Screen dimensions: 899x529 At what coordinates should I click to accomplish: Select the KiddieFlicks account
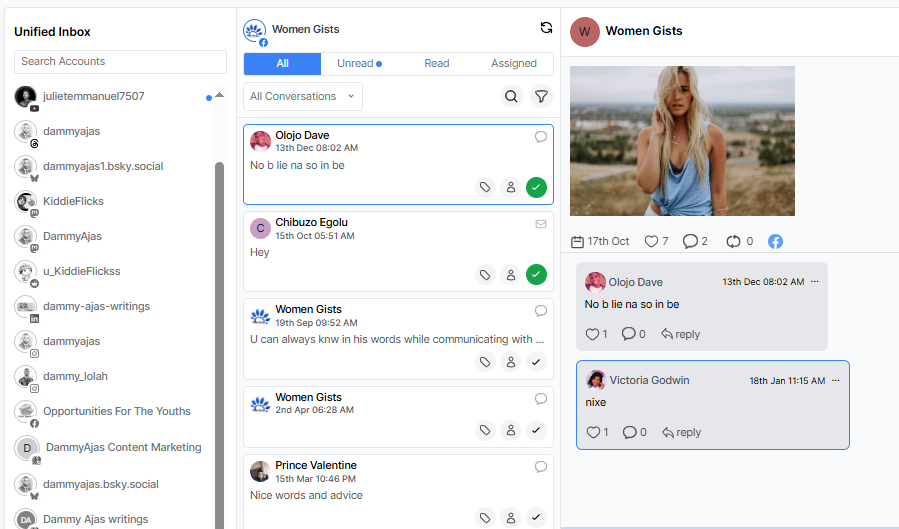[x=73, y=202]
